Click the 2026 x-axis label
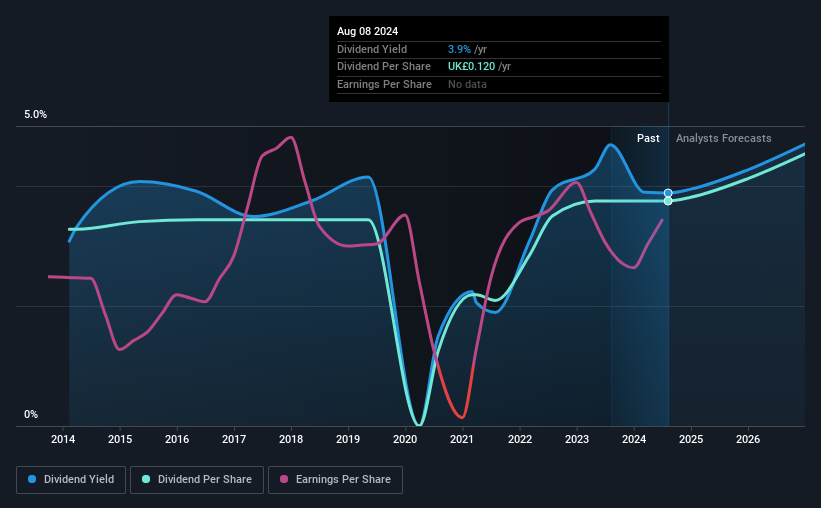 click(748, 439)
